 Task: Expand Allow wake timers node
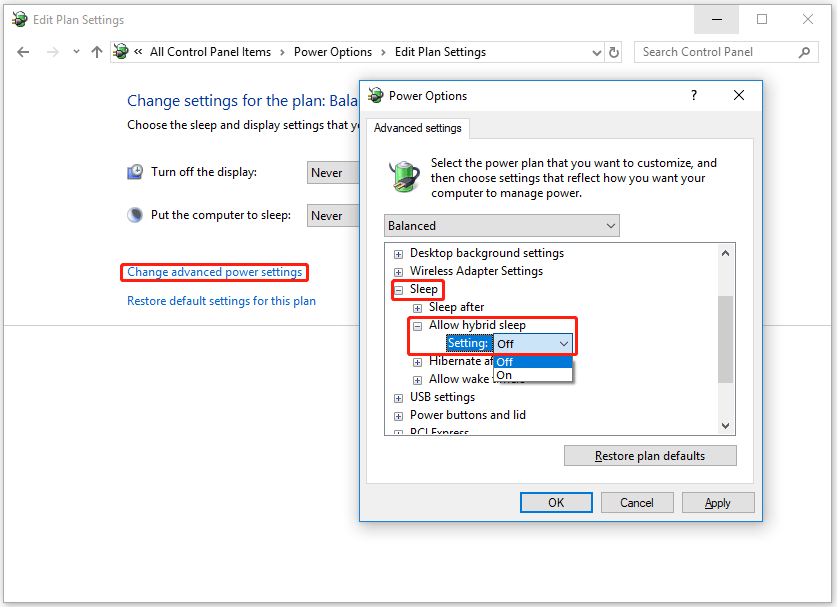[x=417, y=381]
